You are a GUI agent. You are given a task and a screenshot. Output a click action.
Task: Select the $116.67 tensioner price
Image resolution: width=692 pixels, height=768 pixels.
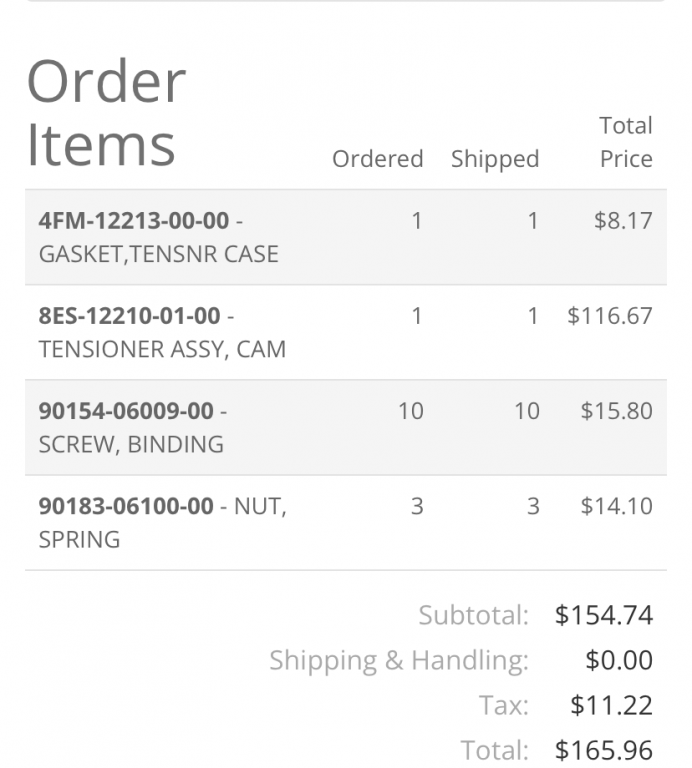[609, 316]
